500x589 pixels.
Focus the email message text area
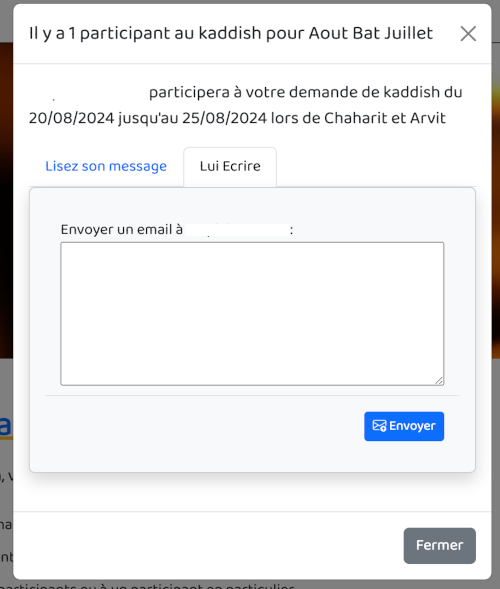(252, 314)
